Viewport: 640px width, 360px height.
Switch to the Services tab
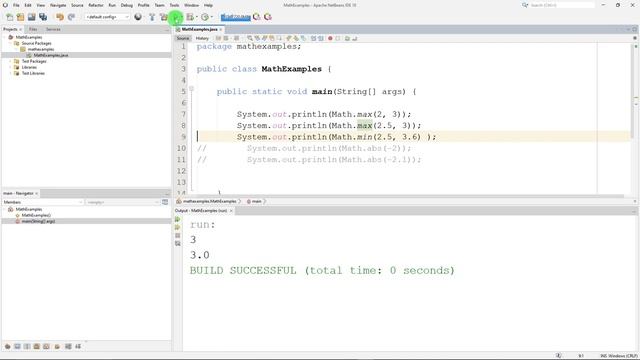(x=53, y=29)
